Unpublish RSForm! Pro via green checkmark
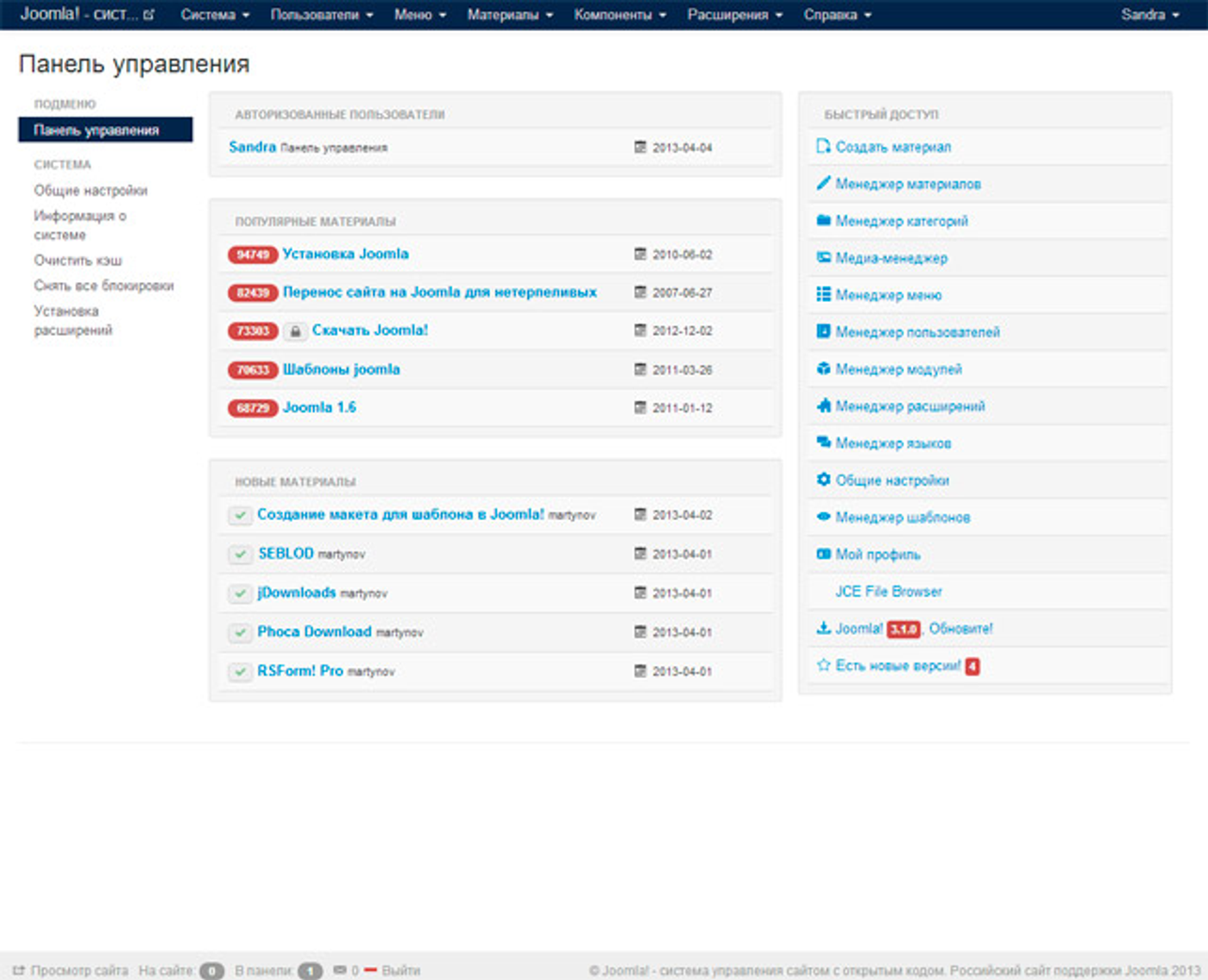This screenshot has height=980, width=1208. click(240, 671)
